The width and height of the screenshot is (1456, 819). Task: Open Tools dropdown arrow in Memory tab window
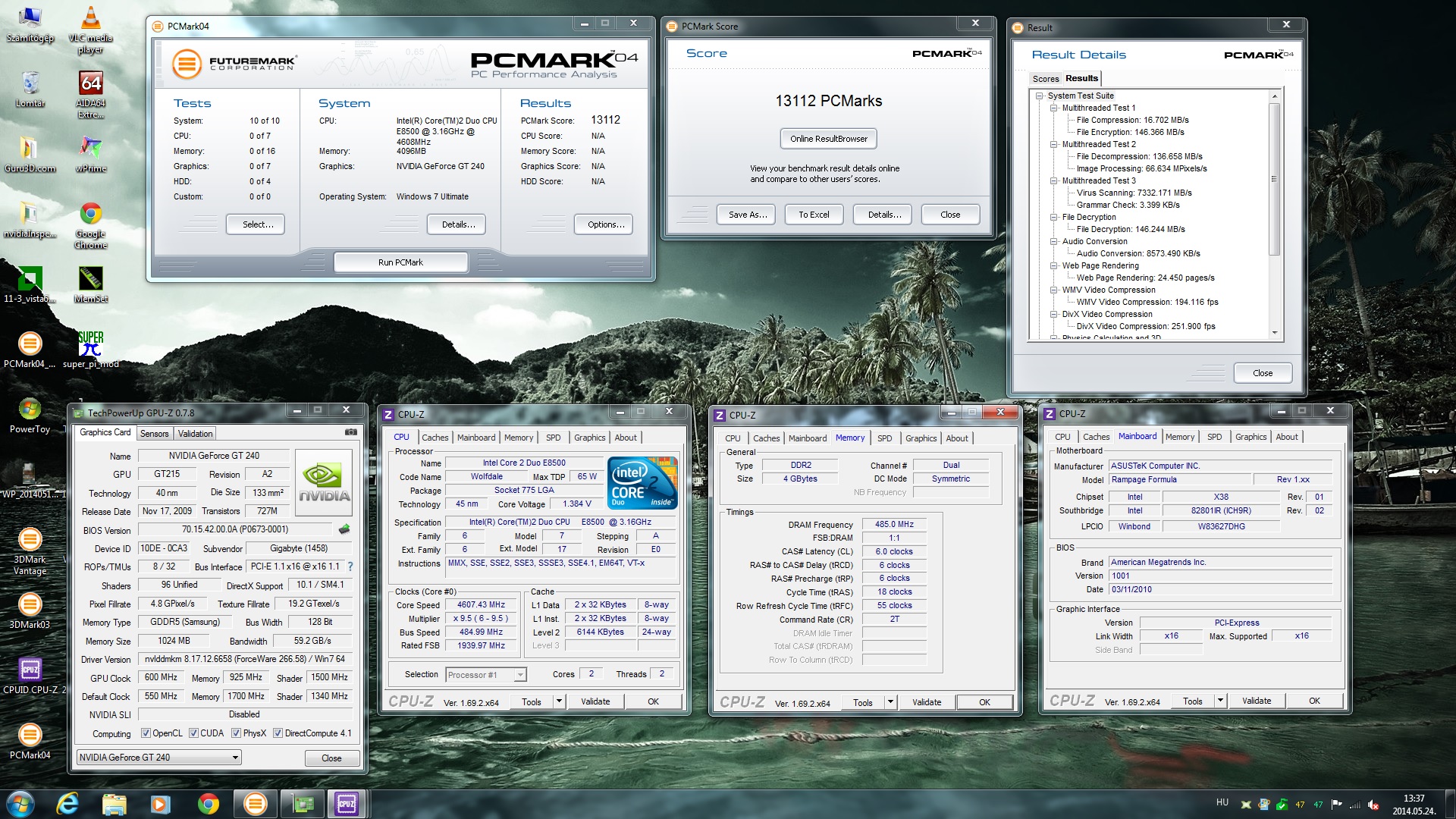click(x=891, y=702)
